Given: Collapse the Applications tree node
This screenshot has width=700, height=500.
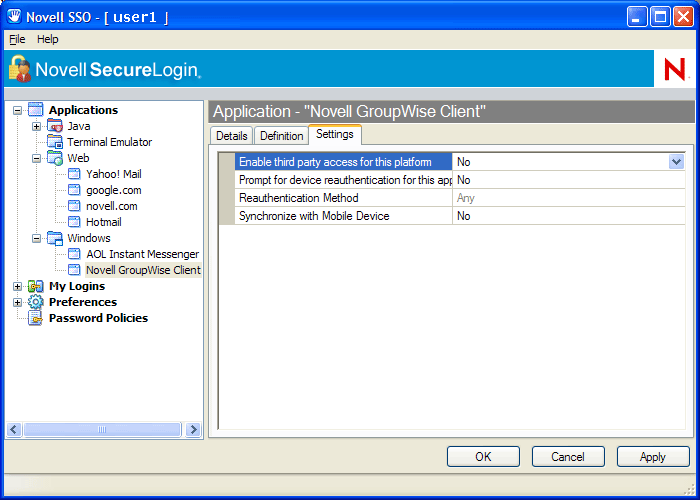Looking at the screenshot, I should 17,110.
